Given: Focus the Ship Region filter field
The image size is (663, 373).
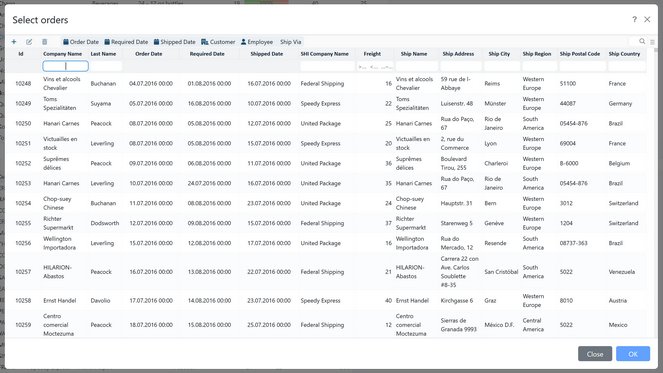Looking at the screenshot, I should pyautogui.click(x=540, y=66).
